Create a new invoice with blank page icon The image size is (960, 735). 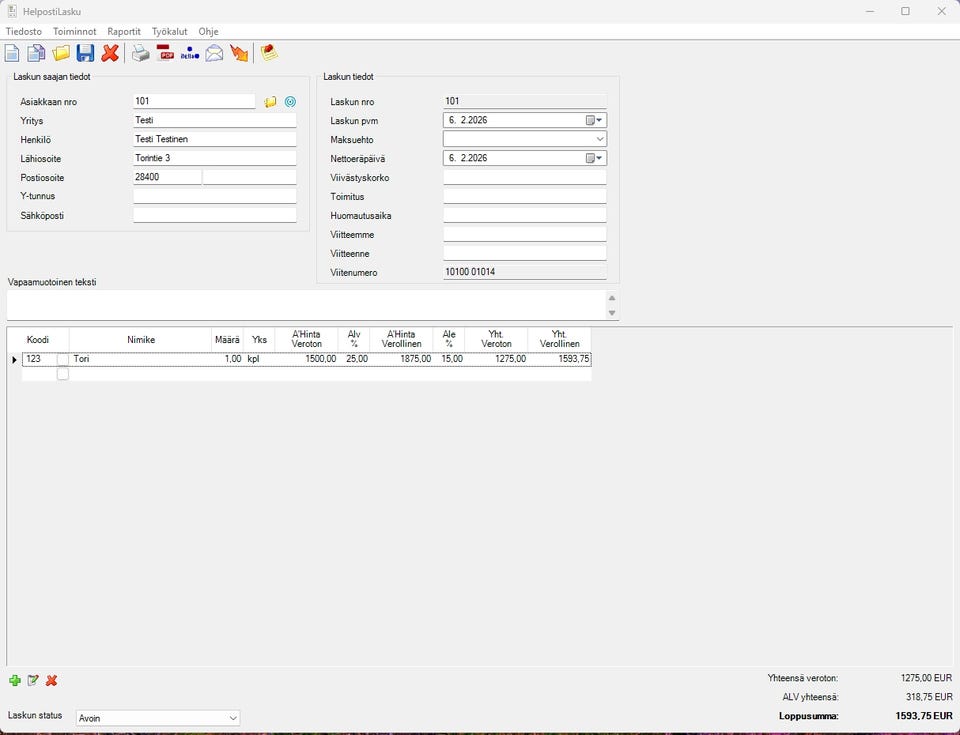(x=12, y=53)
